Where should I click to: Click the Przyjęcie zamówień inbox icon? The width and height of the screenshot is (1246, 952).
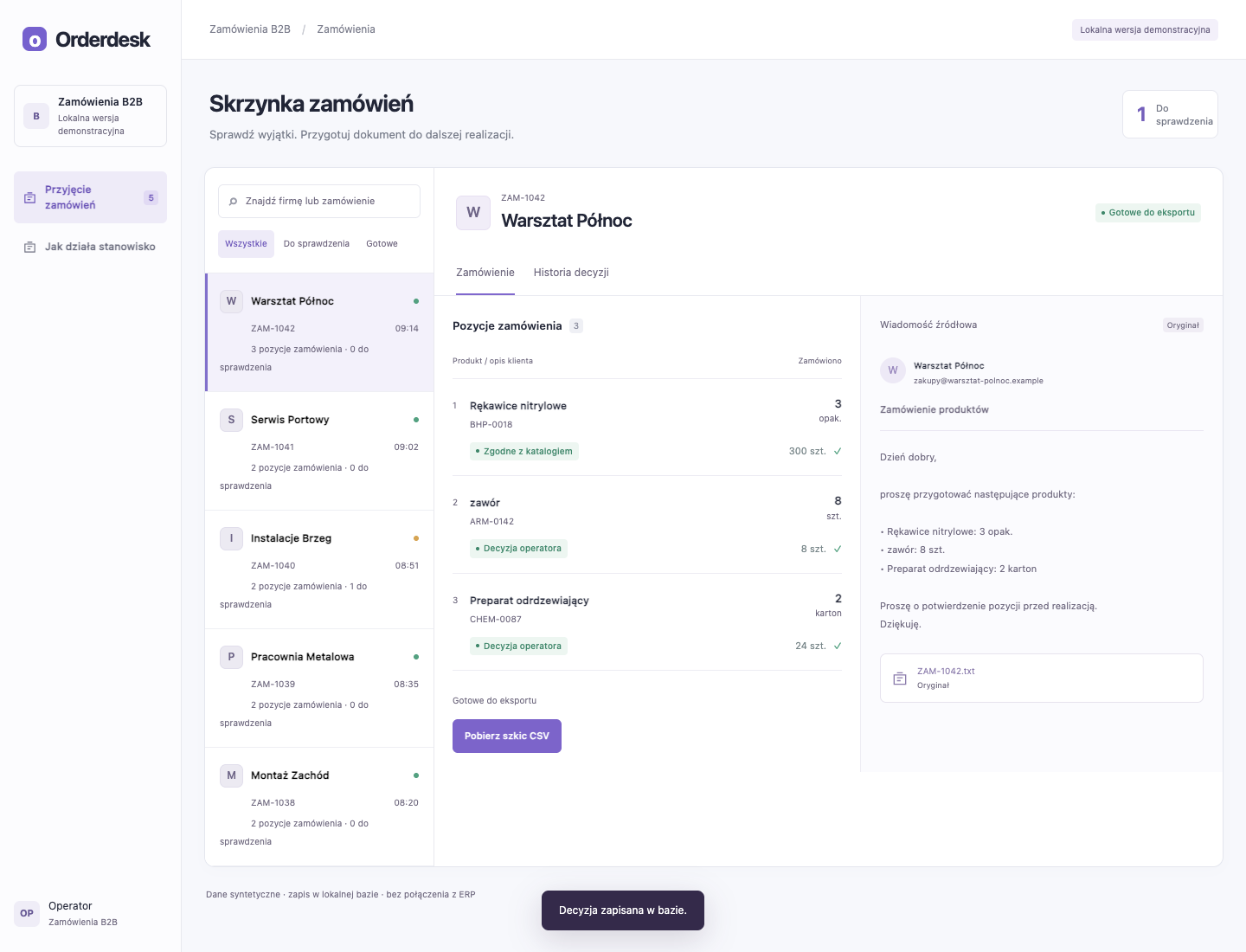[29, 197]
